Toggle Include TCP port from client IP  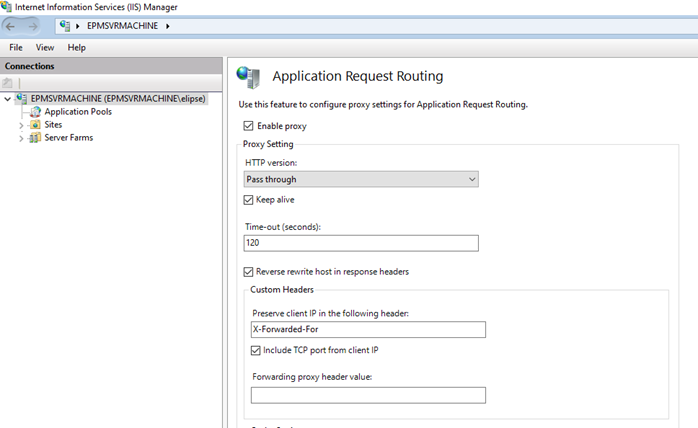(x=256, y=351)
